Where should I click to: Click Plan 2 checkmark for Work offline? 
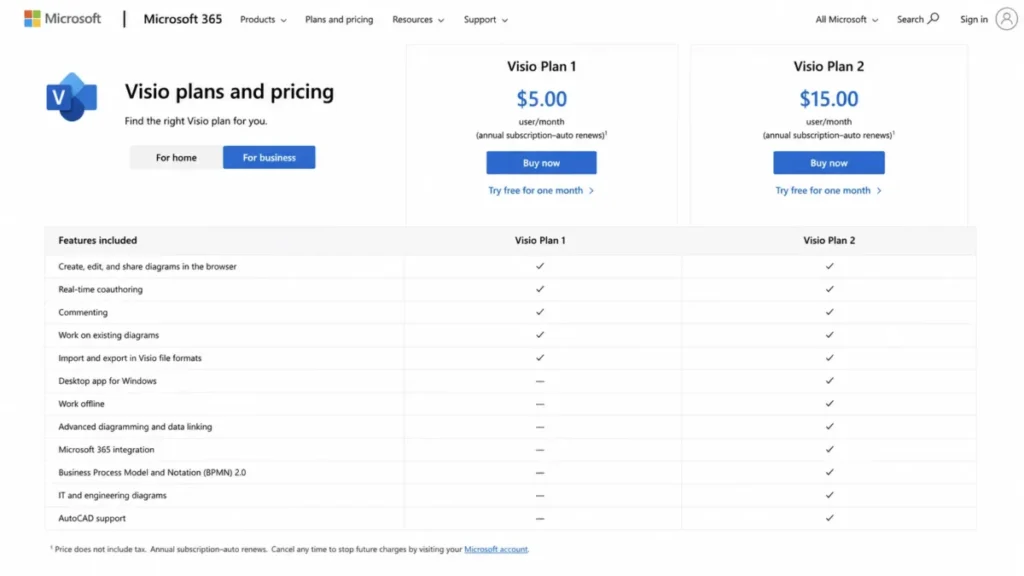click(829, 404)
